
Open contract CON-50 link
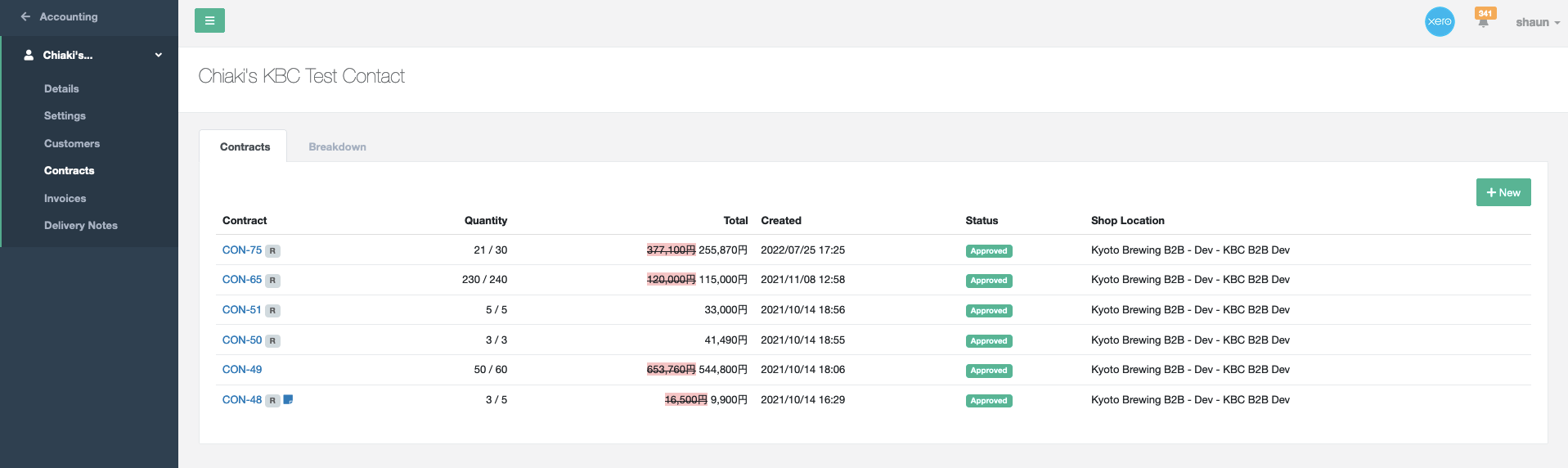[242, 340]
